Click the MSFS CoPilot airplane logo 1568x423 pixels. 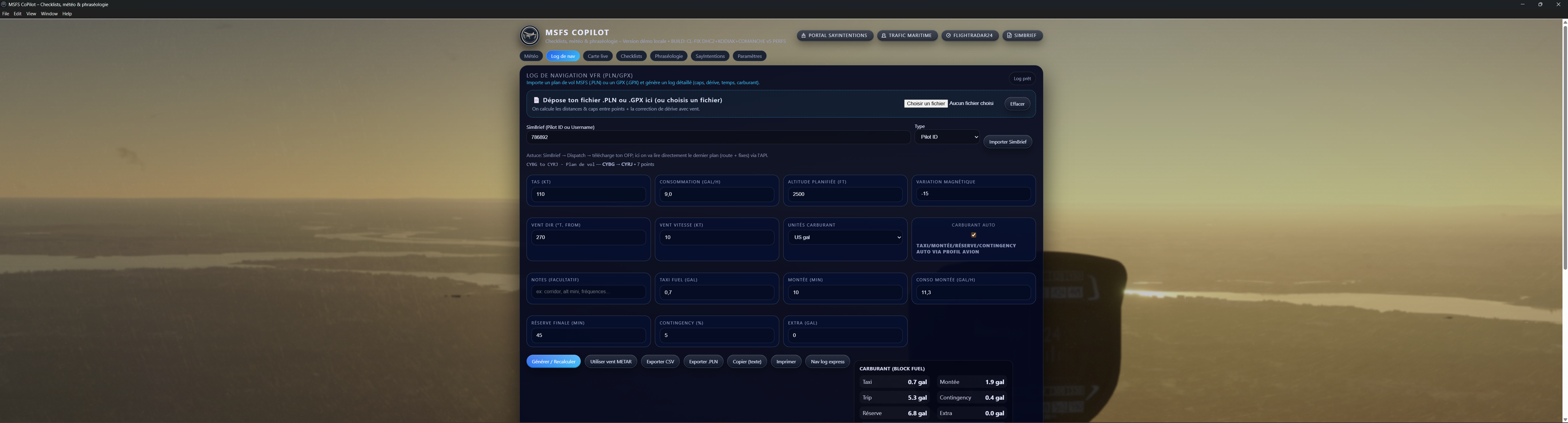(x=529, y=35)
